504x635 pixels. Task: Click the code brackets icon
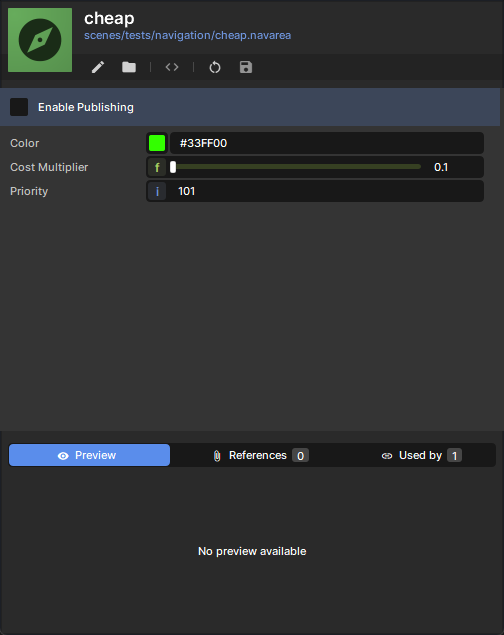172,67
